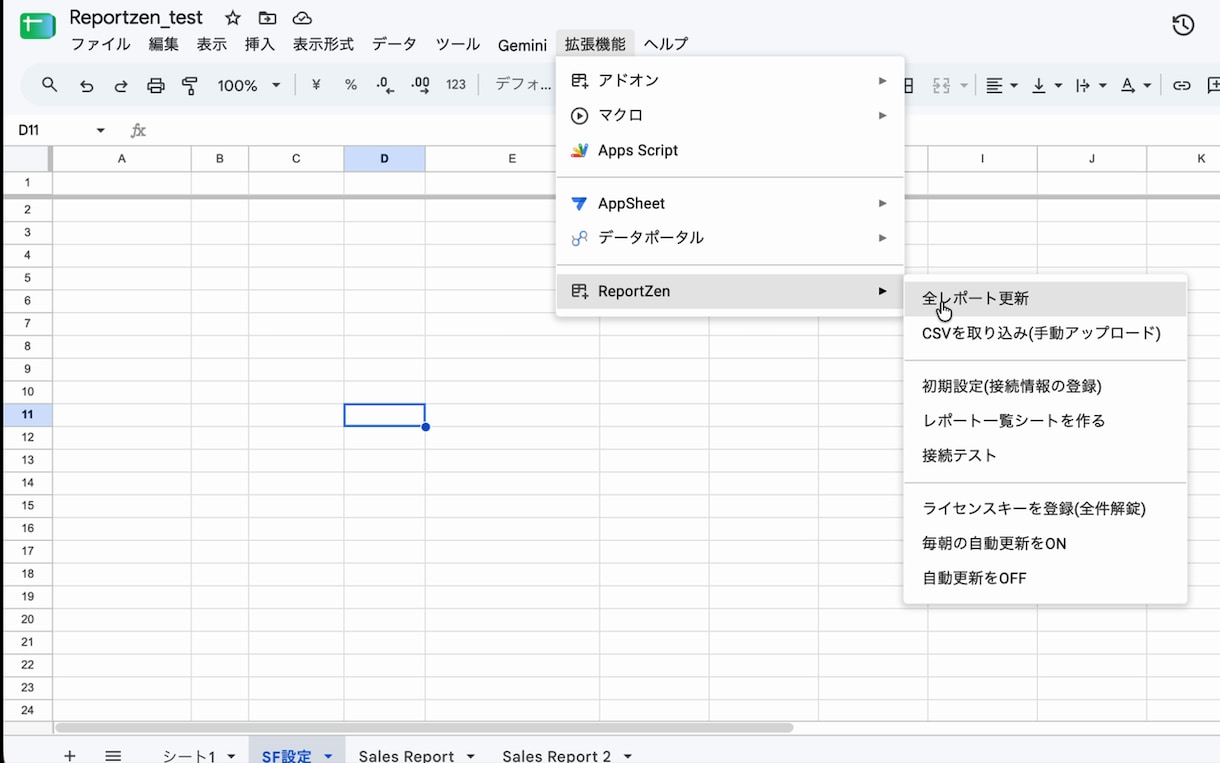This screenshot has height=763, width=1220.
Task: Choose 初期設定(接続情報の登録)
Action: coord(1045,386)
